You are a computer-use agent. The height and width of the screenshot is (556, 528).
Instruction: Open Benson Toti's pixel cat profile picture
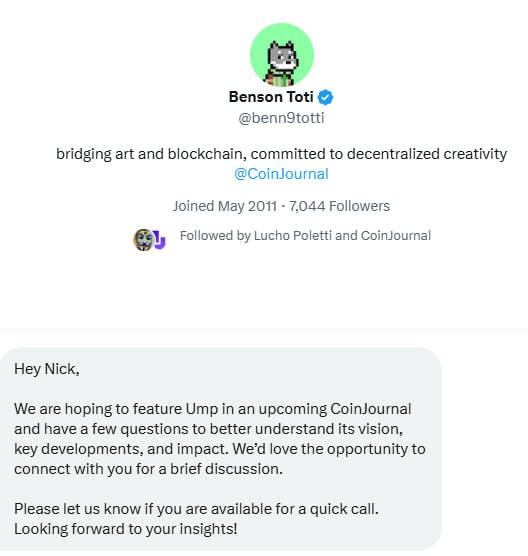[x=282, y=55]
